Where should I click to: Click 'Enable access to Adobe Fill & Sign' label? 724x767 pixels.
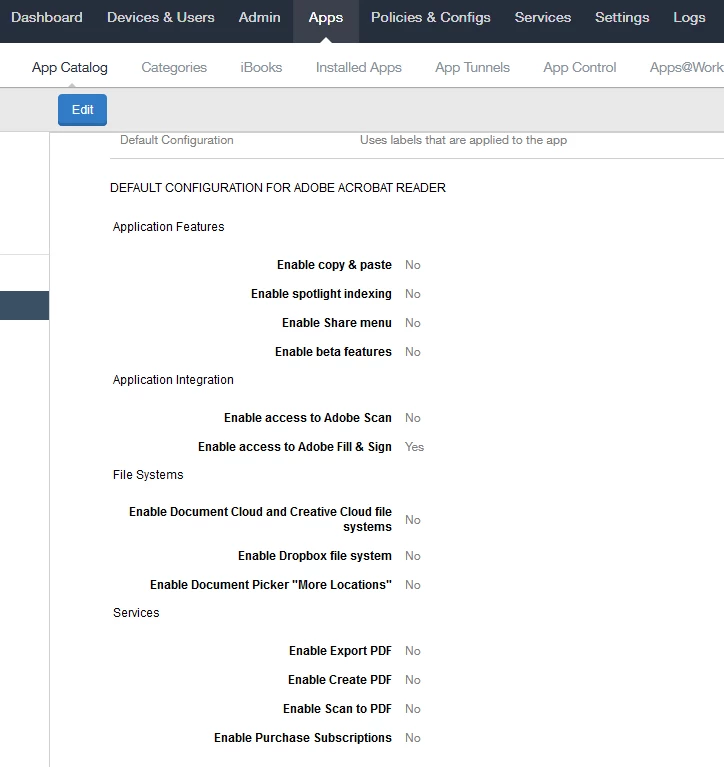[x=294, y=447]
